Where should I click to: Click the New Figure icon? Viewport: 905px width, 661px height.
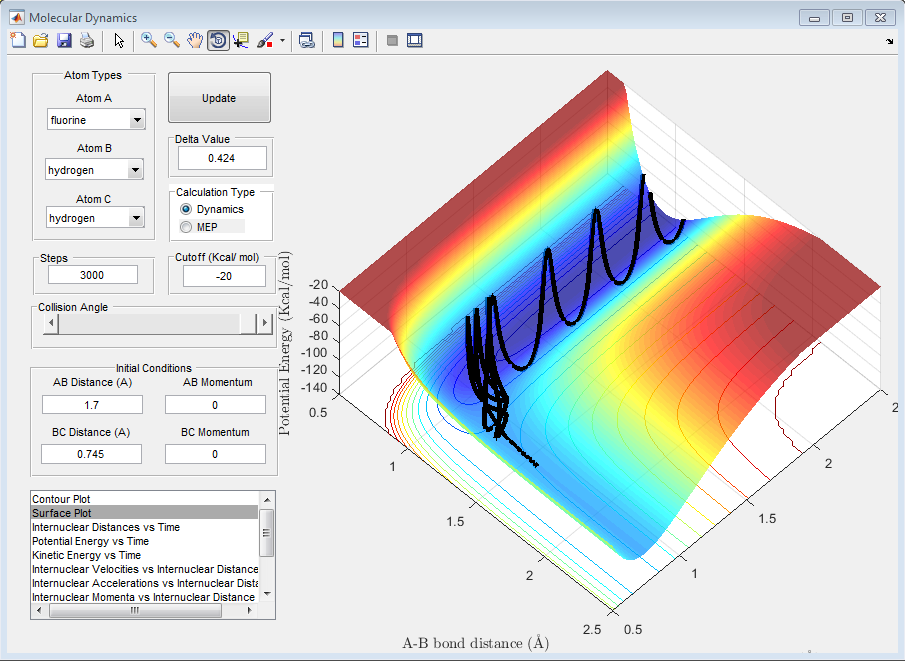18,41
